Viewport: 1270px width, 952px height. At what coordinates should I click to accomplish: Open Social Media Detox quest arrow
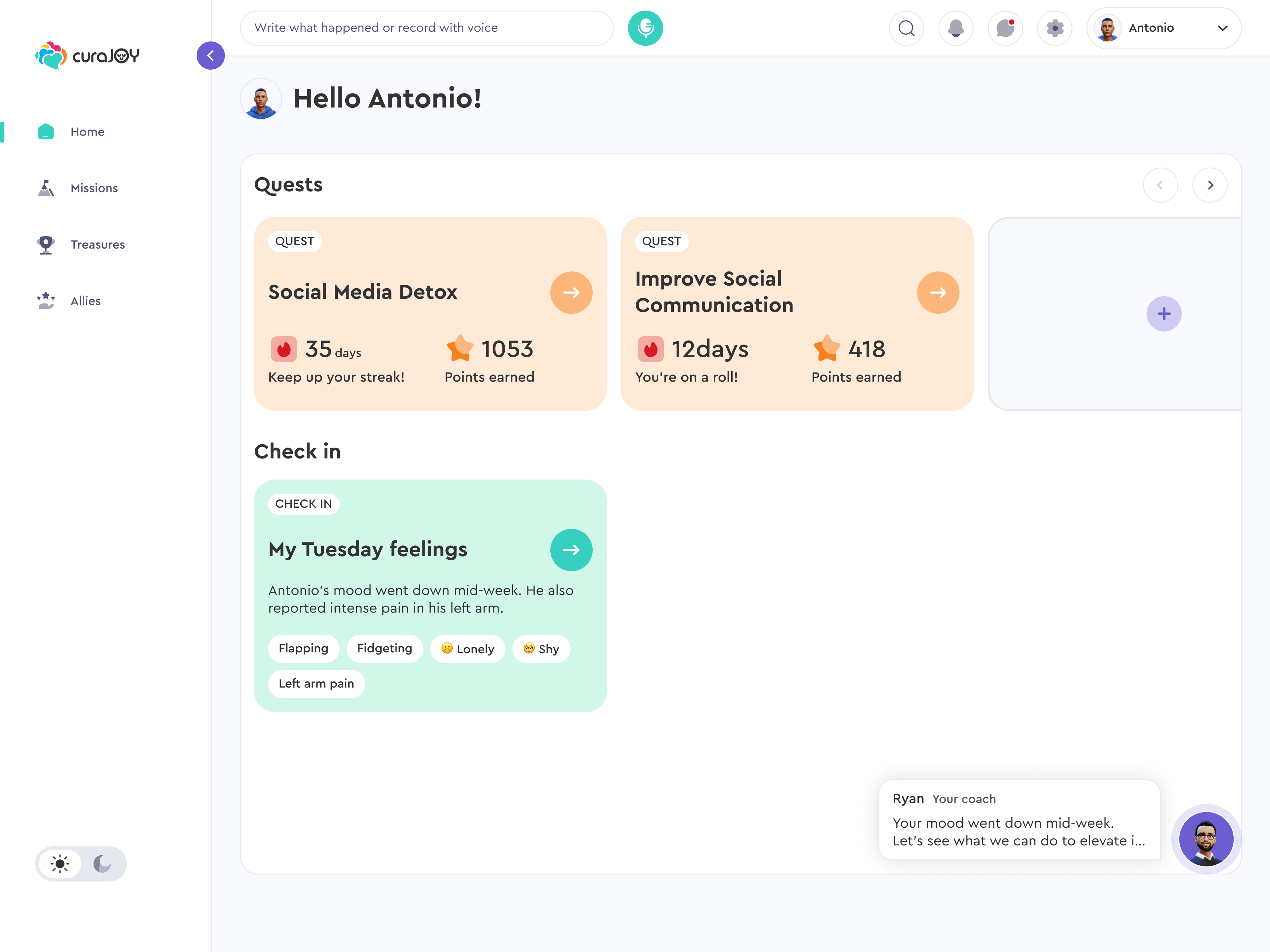point(571,292)
